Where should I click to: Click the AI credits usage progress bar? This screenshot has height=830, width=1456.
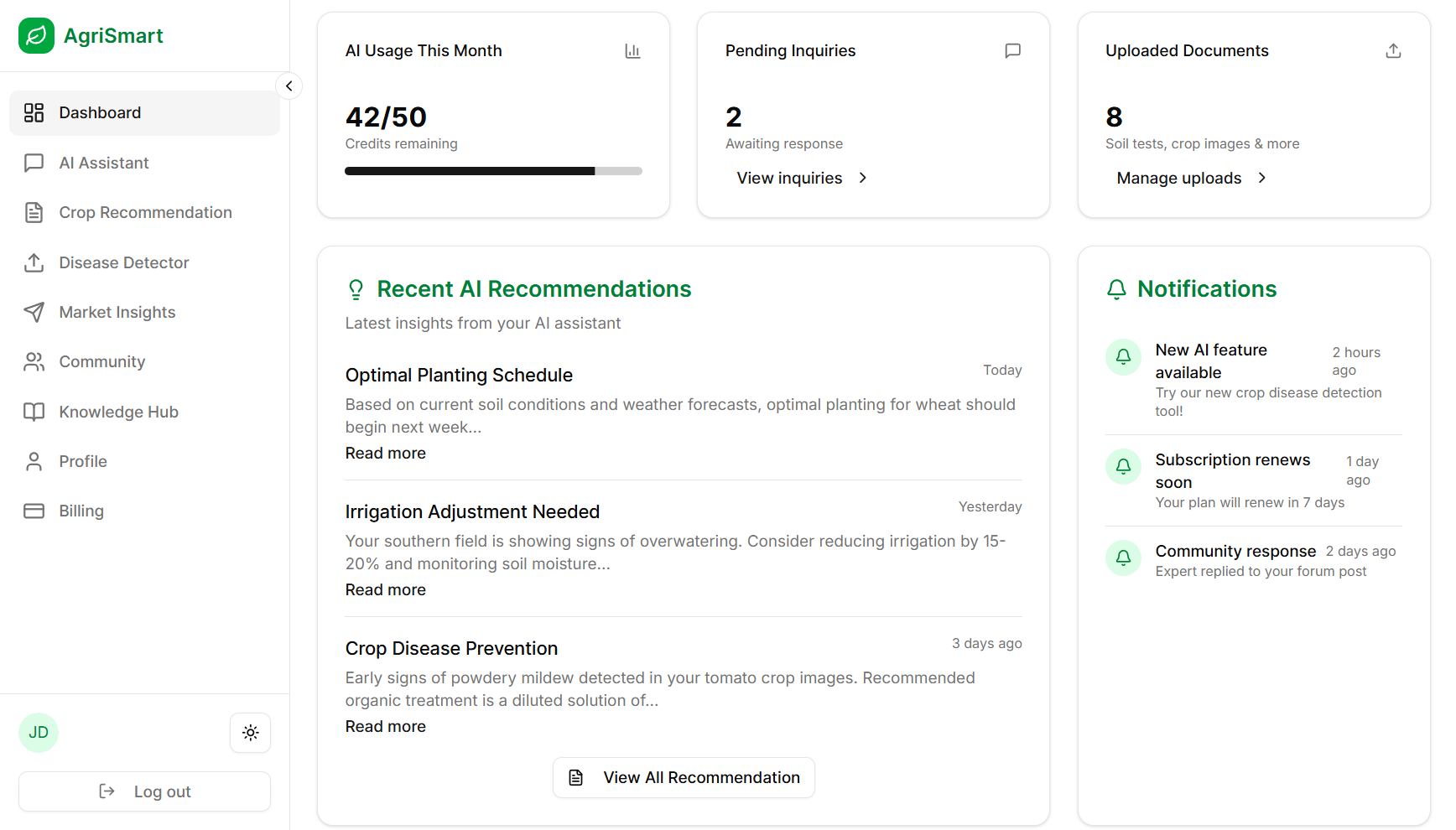coord(493,171)
